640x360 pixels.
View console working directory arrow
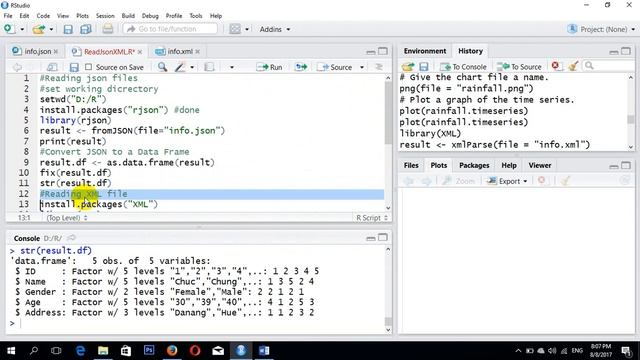(71, 238)
